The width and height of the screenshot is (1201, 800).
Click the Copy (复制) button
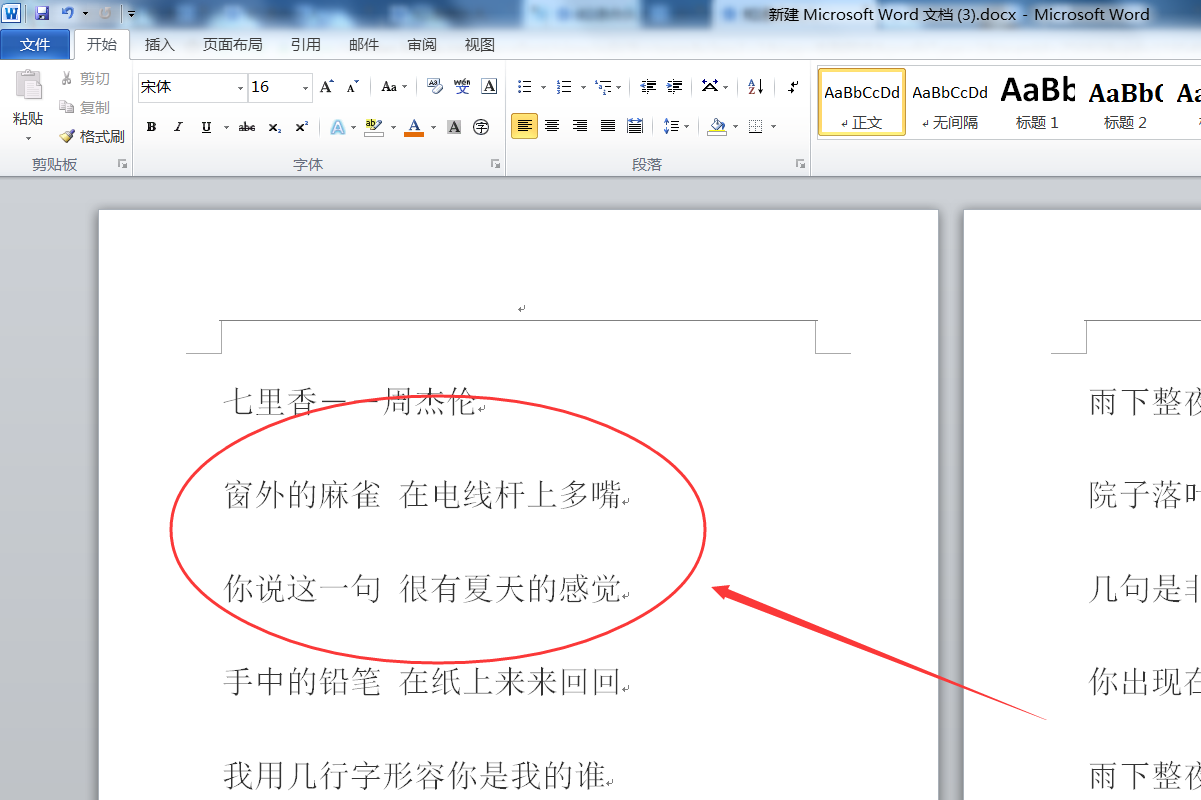tap(85, 107)
